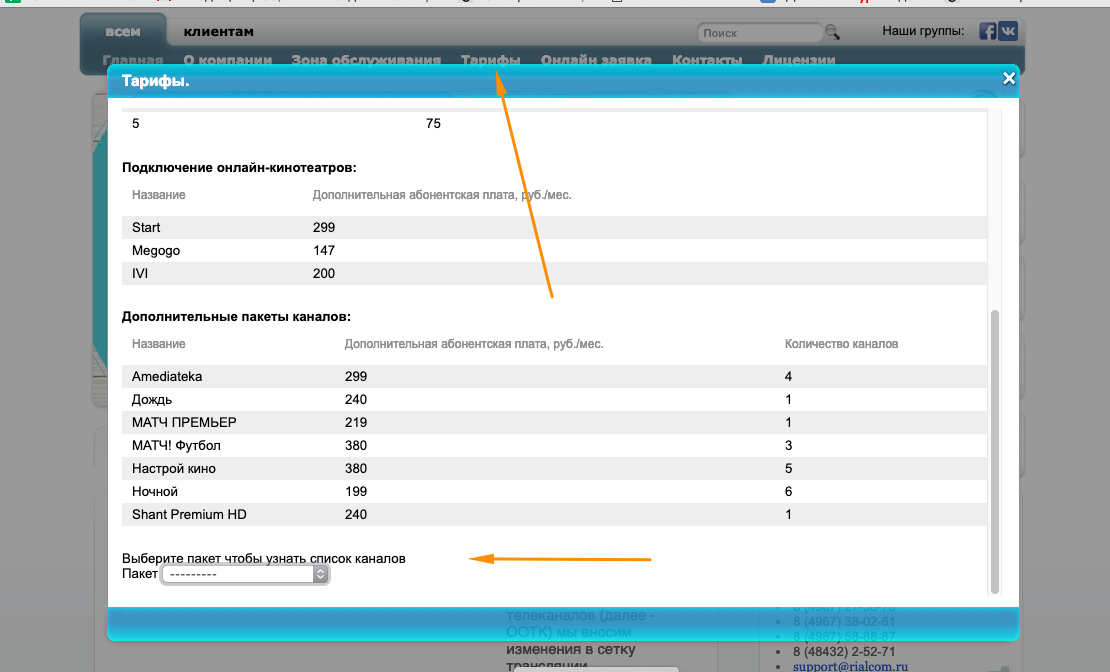This screenshot has width=1110, height=672.
Task: Select the Shant Premium HD package name
Action: tap(189, 515)
